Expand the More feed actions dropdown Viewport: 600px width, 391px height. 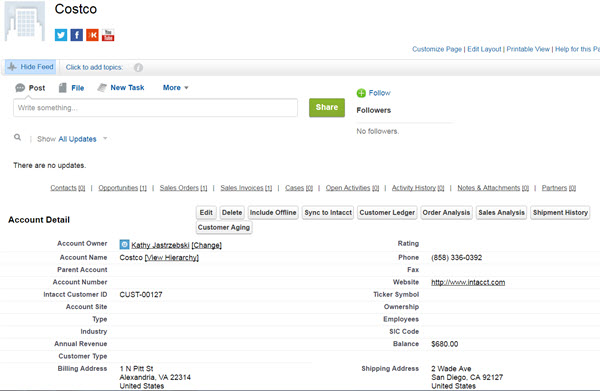176,88
